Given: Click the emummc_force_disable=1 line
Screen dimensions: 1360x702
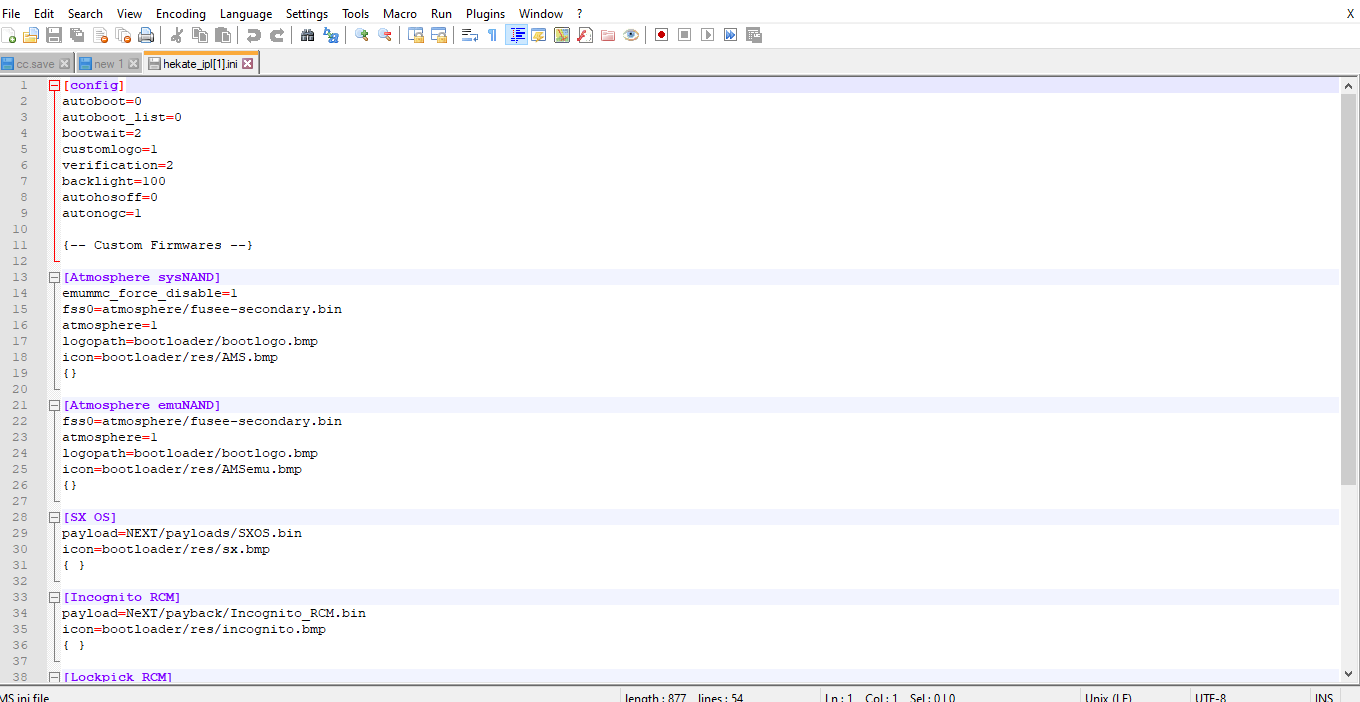Looking at the screenshot, I should click(150, 293).
